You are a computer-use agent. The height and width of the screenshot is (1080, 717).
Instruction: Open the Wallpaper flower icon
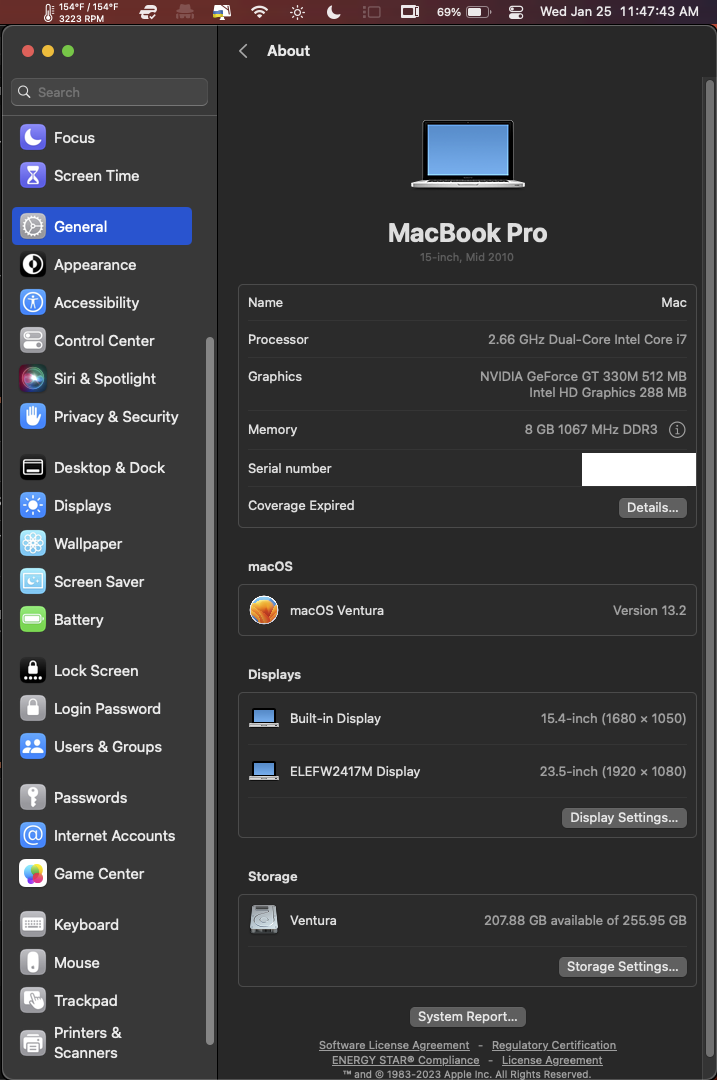pos(32,543)
